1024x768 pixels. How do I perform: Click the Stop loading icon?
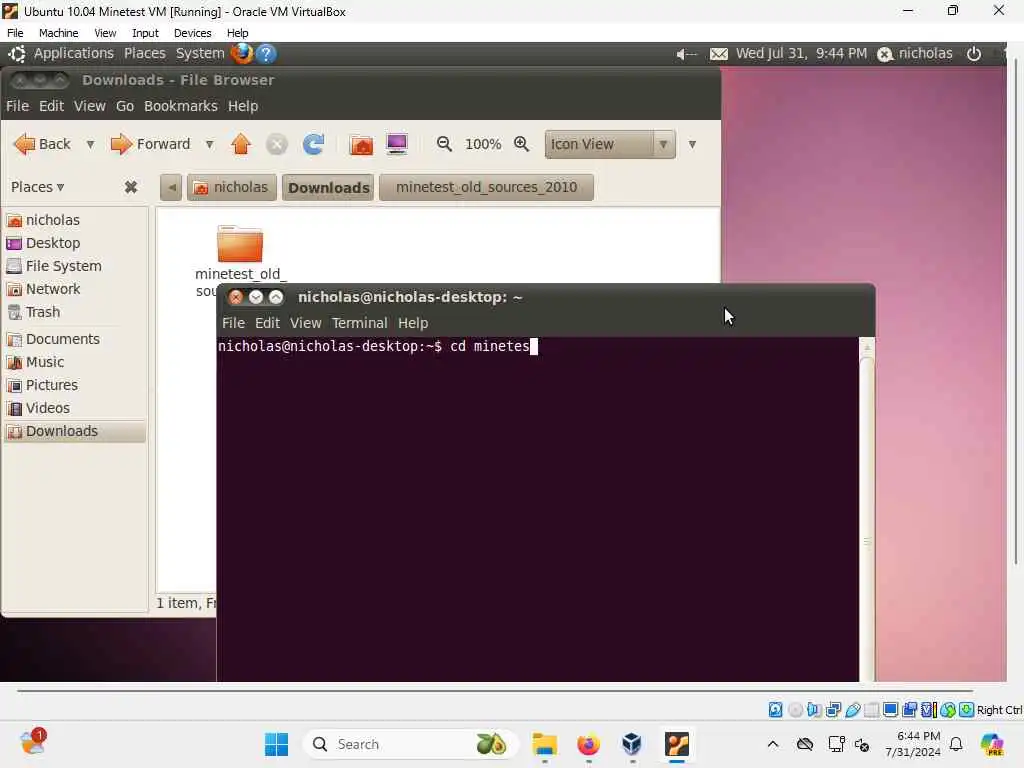pyautogui.click(x=277, y=144)
